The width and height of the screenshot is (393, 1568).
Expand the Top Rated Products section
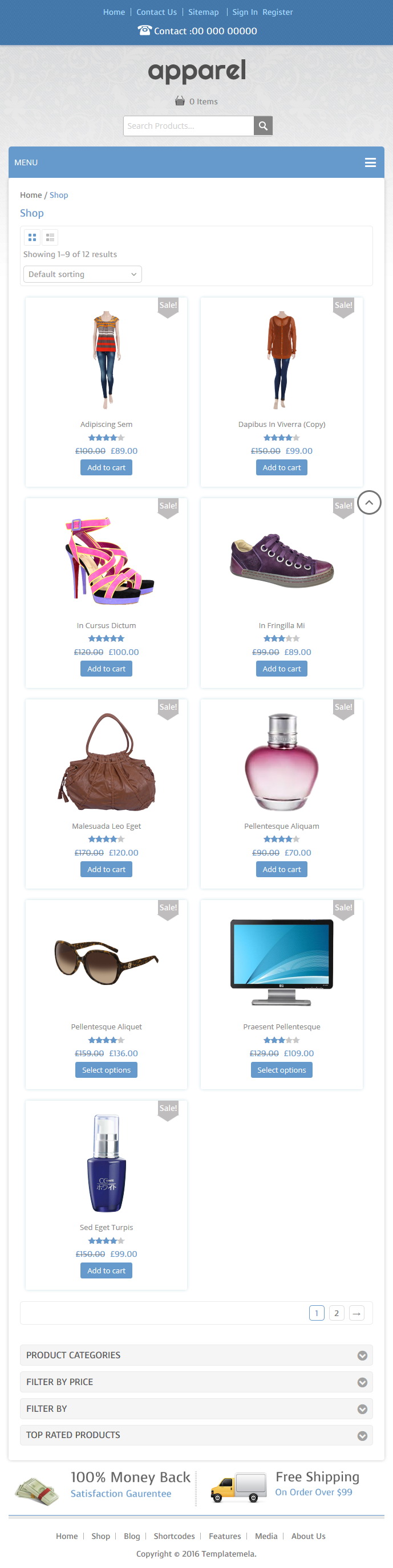[x=196, y=1435]
